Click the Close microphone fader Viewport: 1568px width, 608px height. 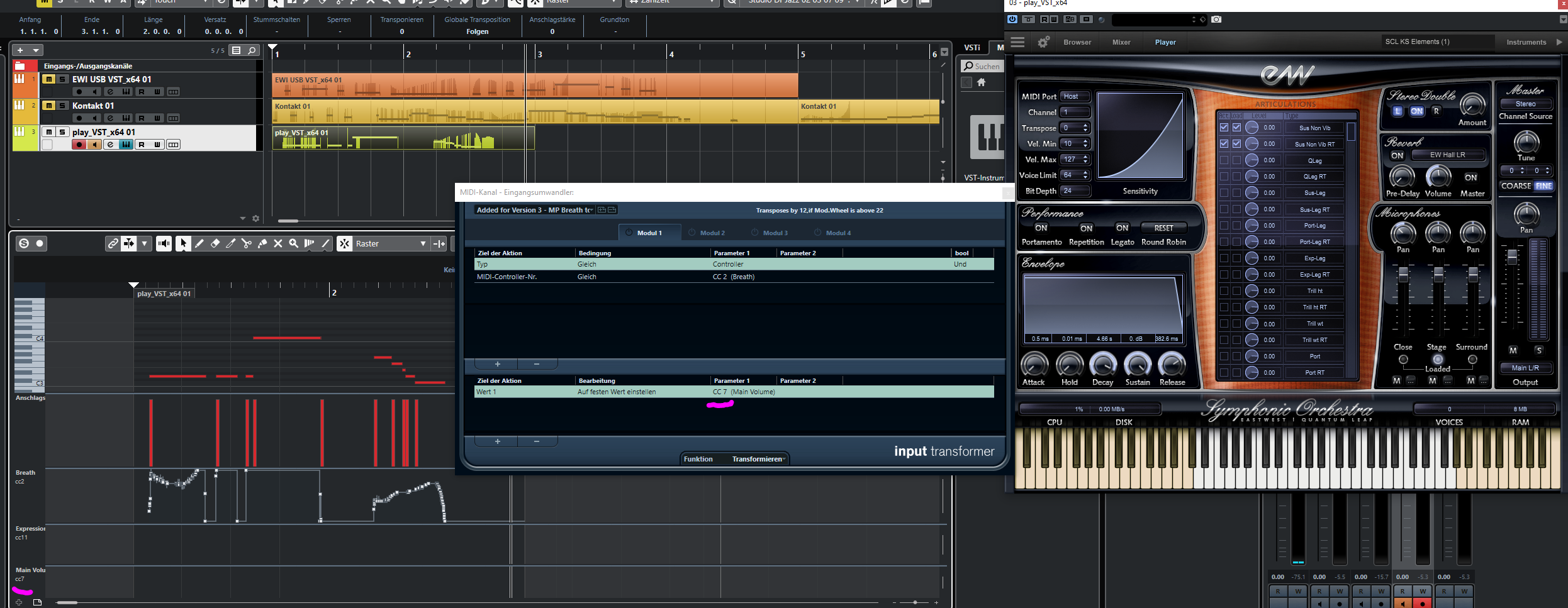tap(1403, 275)
